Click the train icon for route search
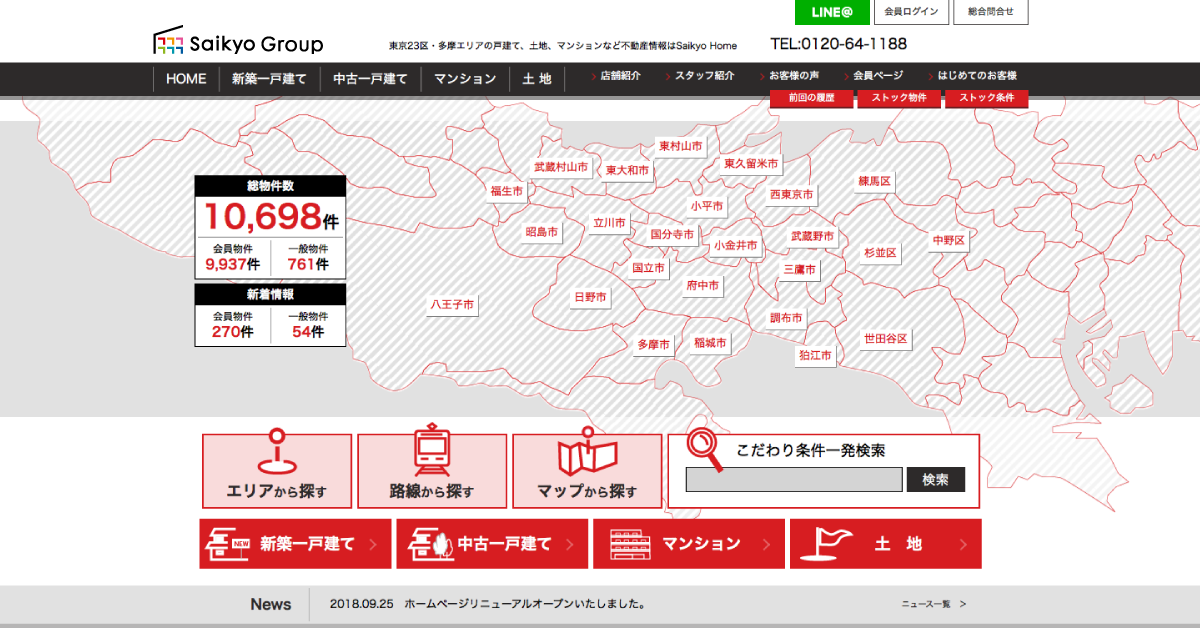Viewport: 1200px width, 628px height. 432,453
